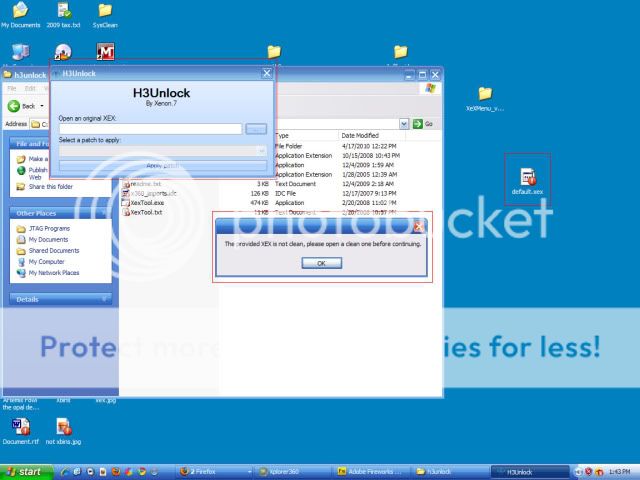The image size is (640, 480).
Task: Open the 2009 tax.txt desktop file
Action: [63, 11]
